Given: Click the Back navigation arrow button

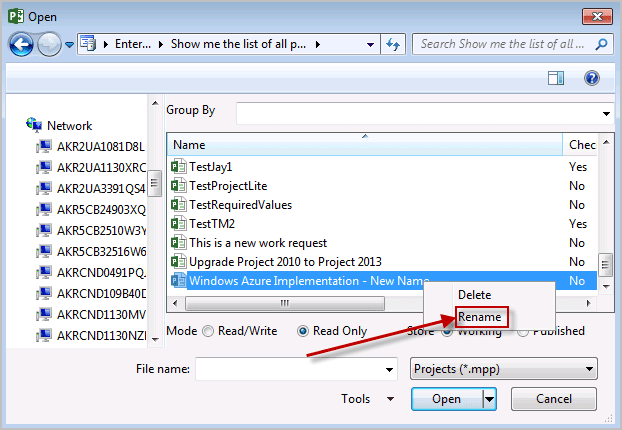Looking at the screenshot, I should pos(21,44).
